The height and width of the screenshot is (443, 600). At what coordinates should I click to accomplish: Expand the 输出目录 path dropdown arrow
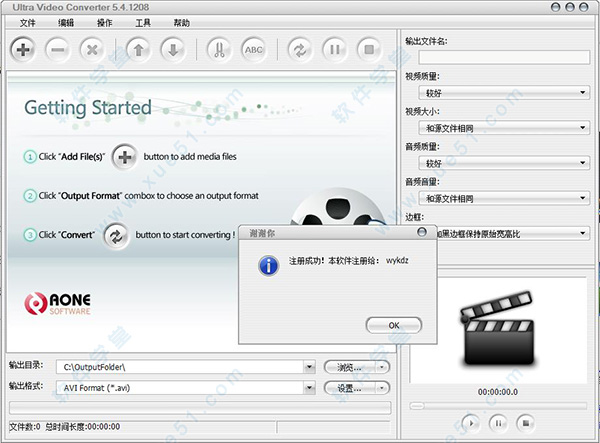pos(310,367)
